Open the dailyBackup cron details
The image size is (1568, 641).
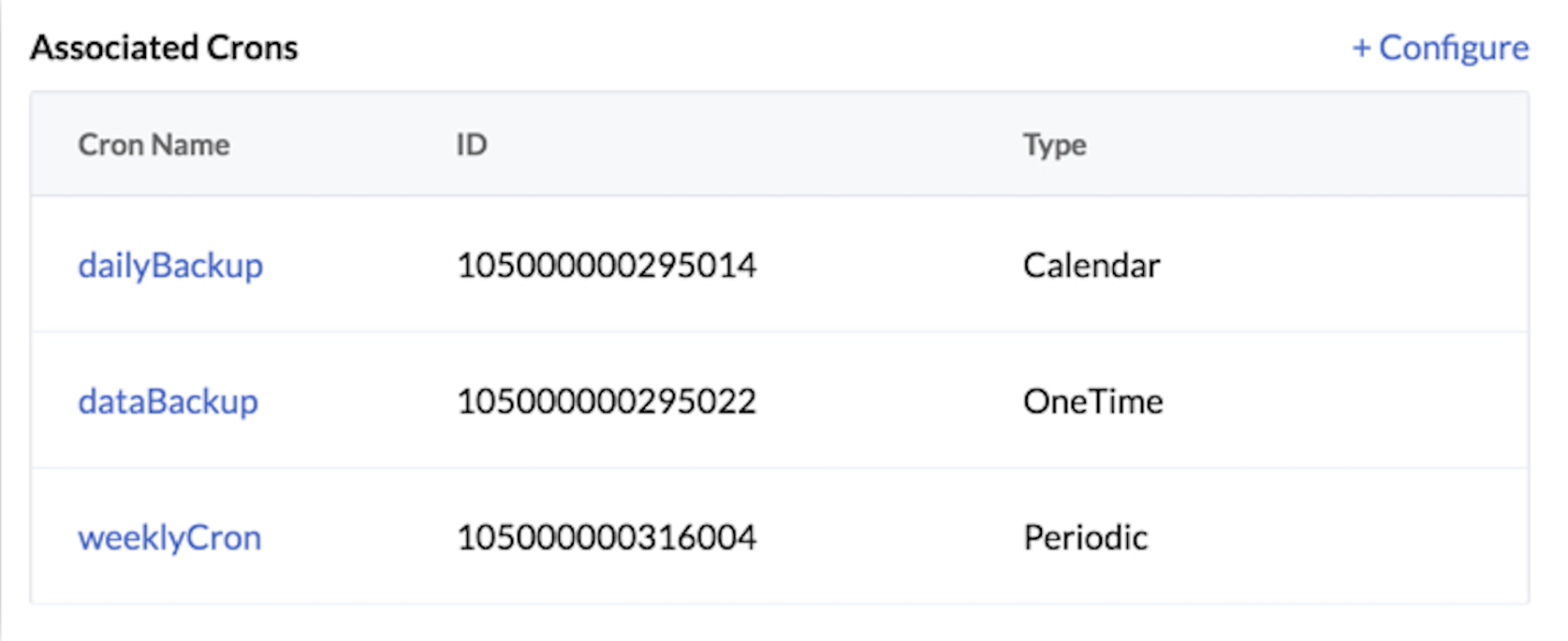point(170,265)
